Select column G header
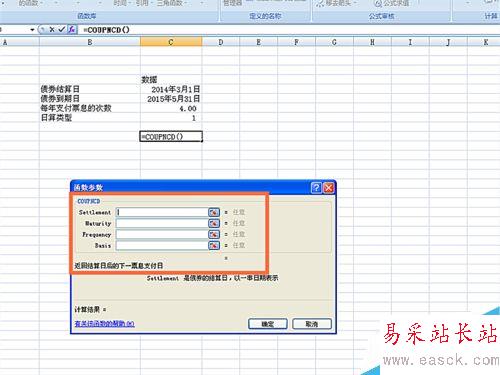The image size is (500, 375). pyautogui.click(x=334, y=42)
